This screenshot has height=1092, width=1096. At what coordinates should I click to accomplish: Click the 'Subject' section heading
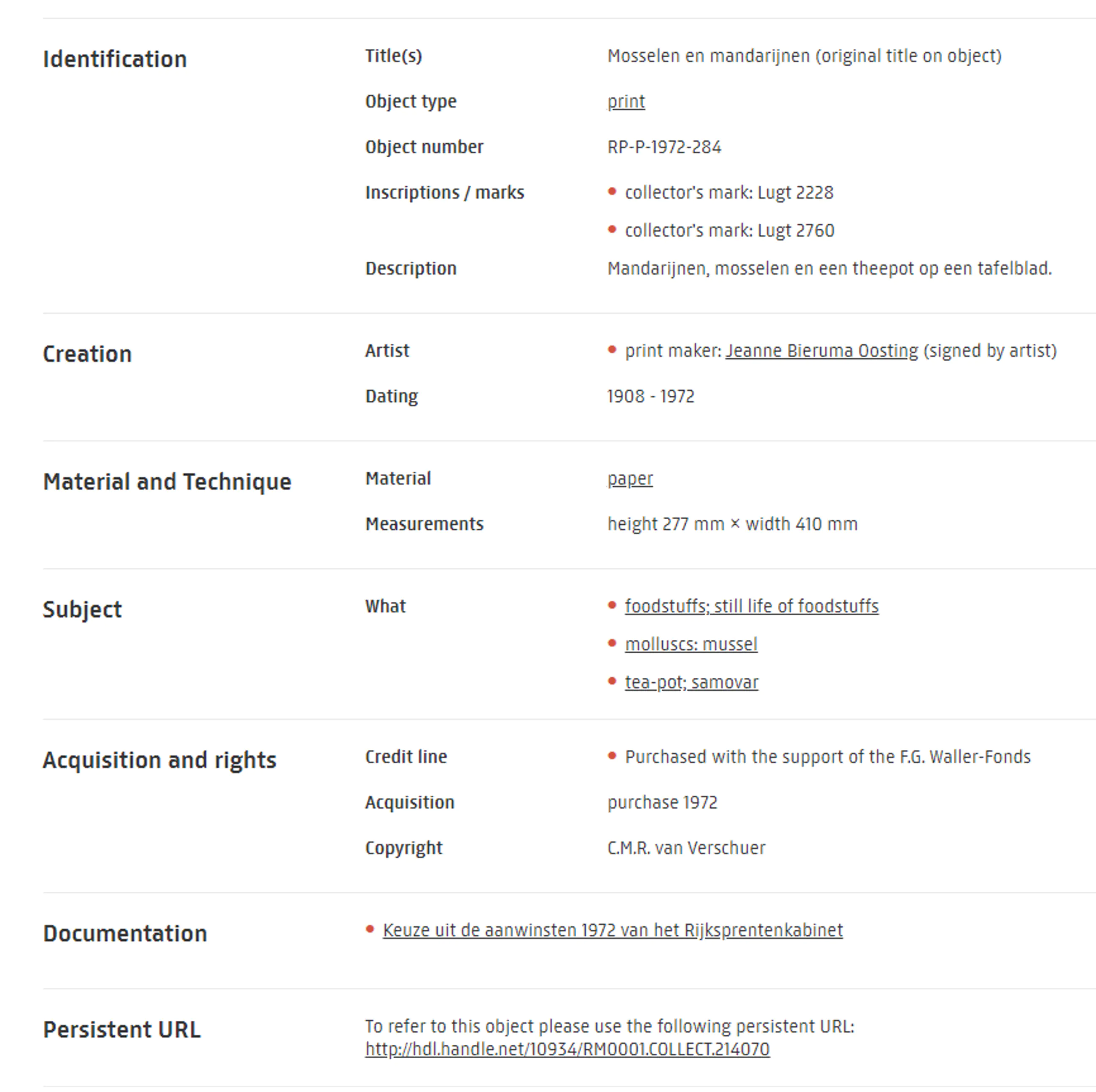82,609
